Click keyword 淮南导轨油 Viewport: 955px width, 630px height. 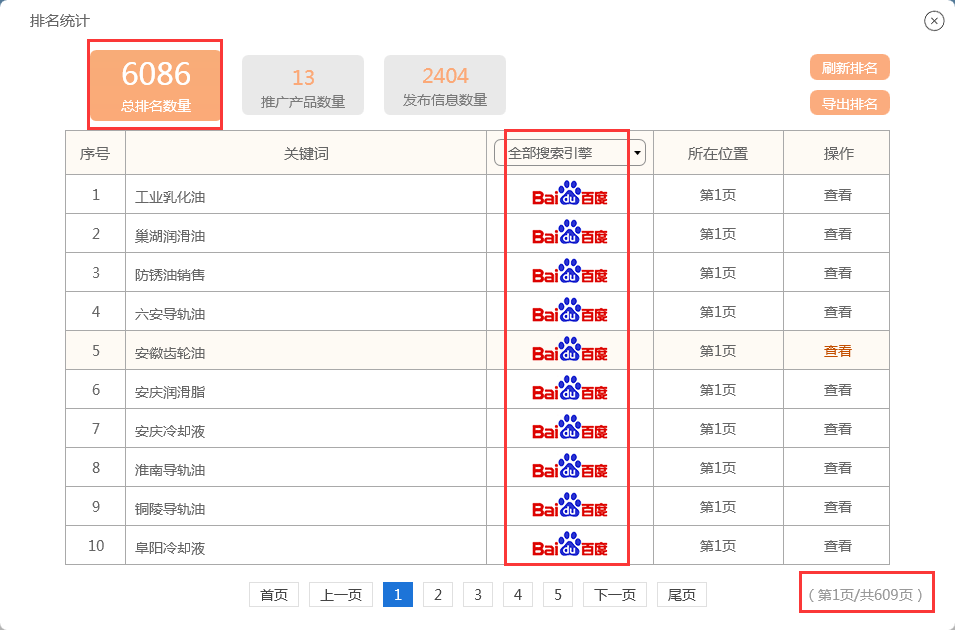(170, 470)
